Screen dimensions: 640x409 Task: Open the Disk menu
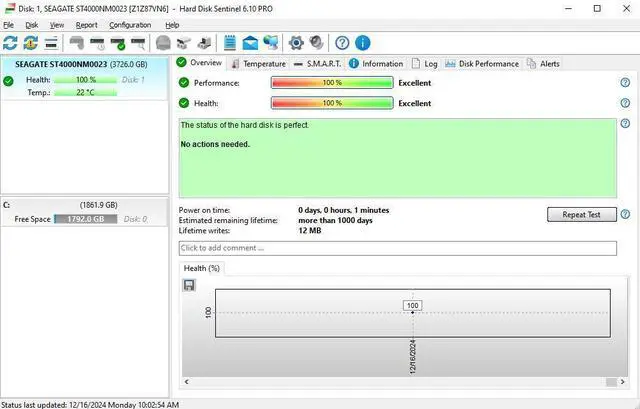tap(31, 24)
